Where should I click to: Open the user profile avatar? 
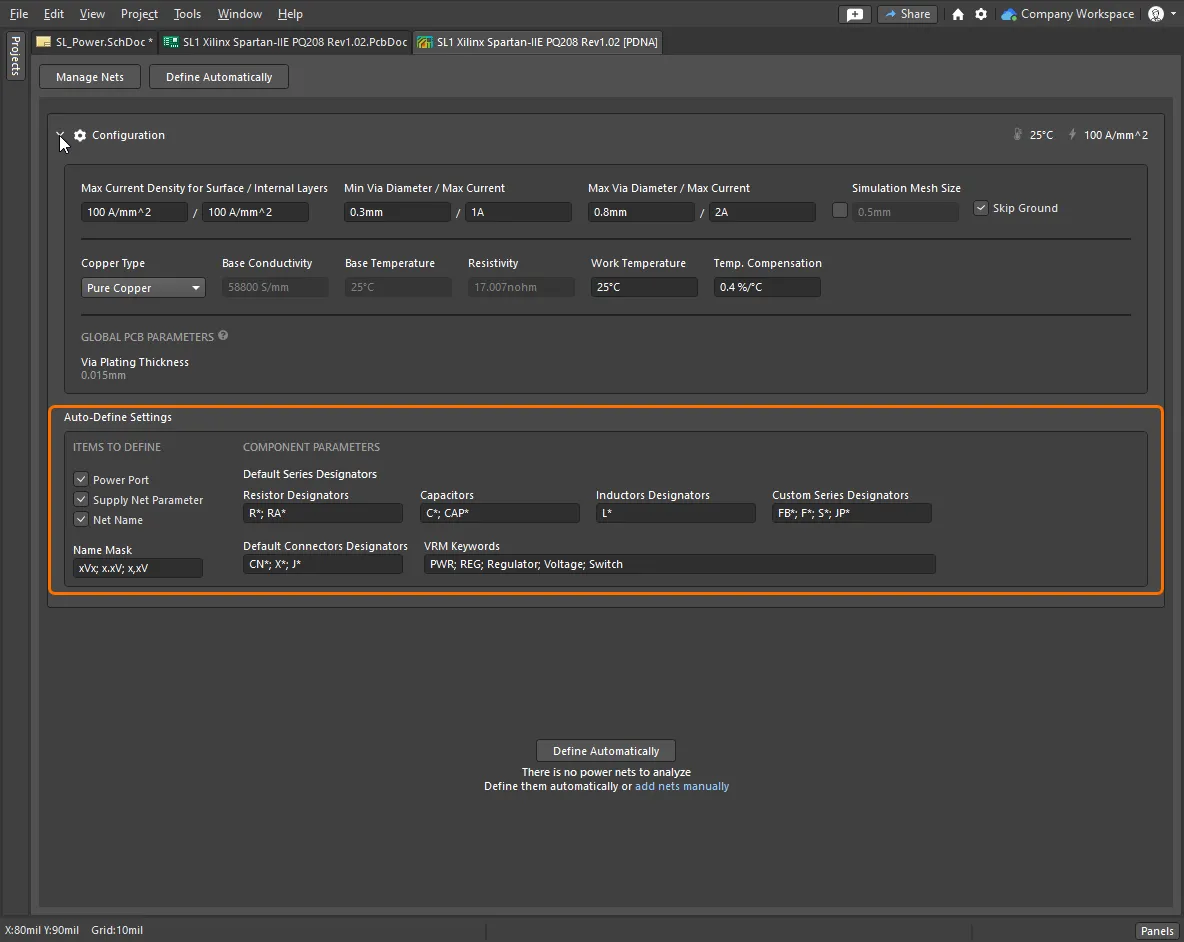pos(1156,14)
